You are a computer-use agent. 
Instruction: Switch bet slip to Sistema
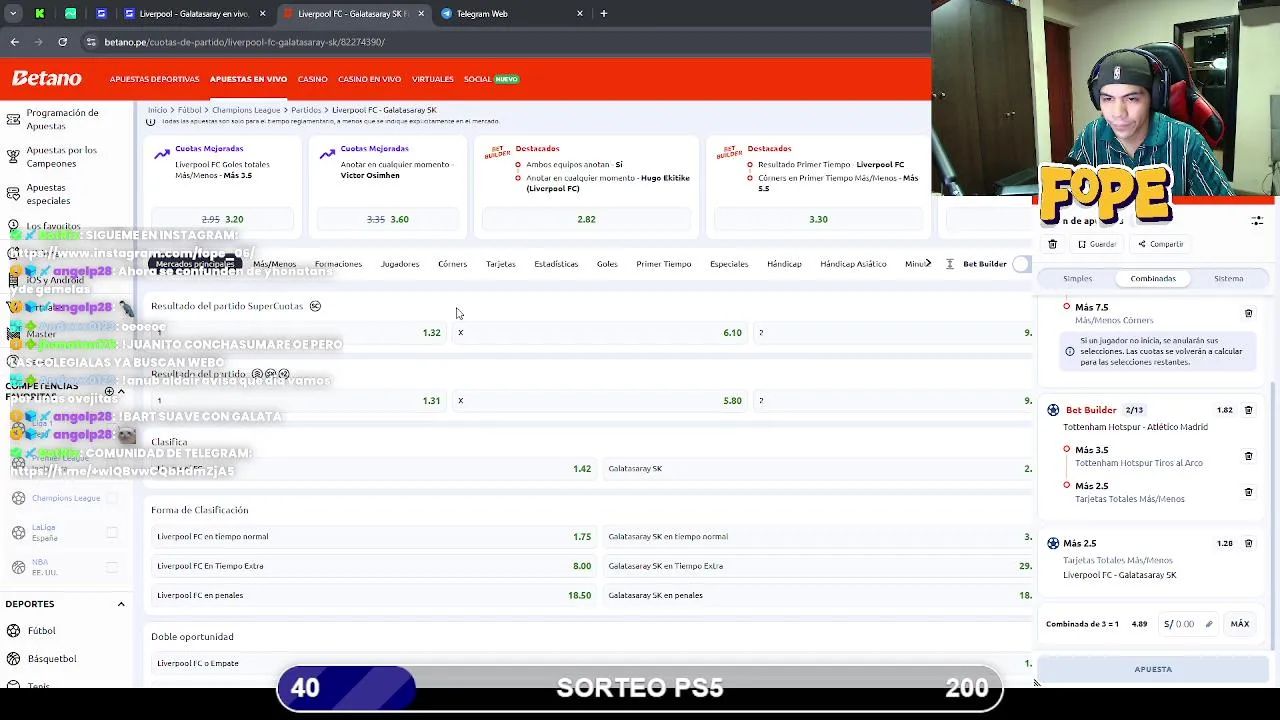click(x=1228, y=279)
